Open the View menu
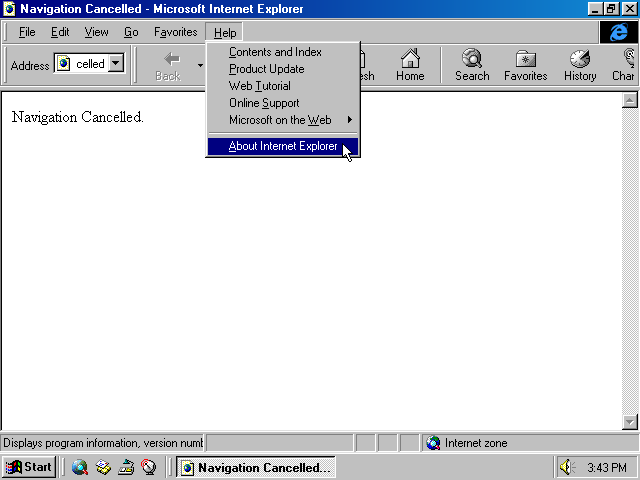The height and width of the screenshot is (480, 640). (x=96, y=32)
